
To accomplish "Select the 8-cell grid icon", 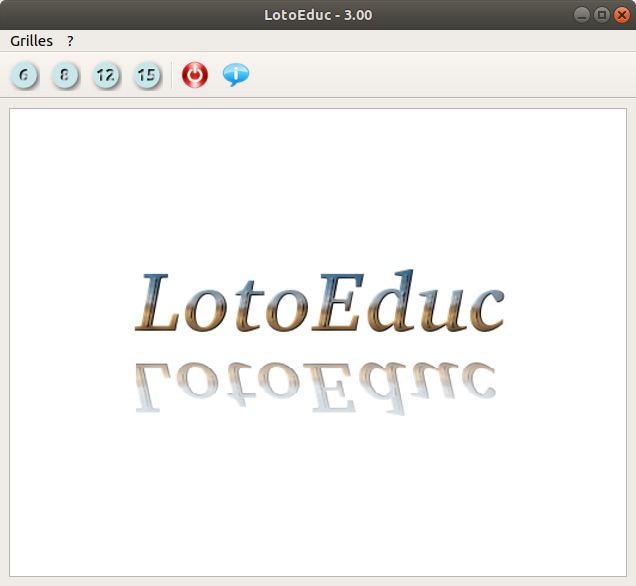I will 65,75.
